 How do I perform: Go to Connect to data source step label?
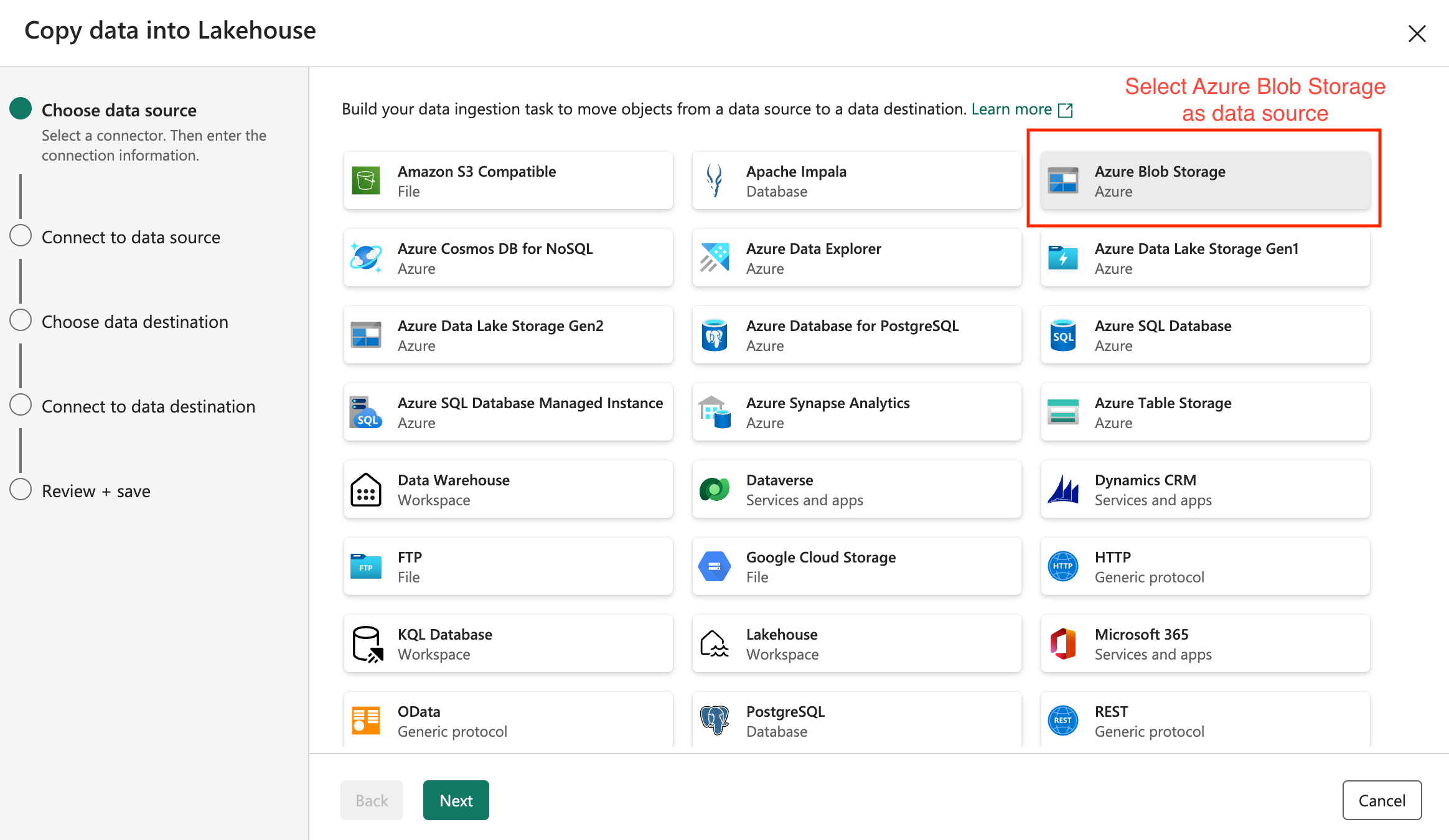(x=131, y=237)
